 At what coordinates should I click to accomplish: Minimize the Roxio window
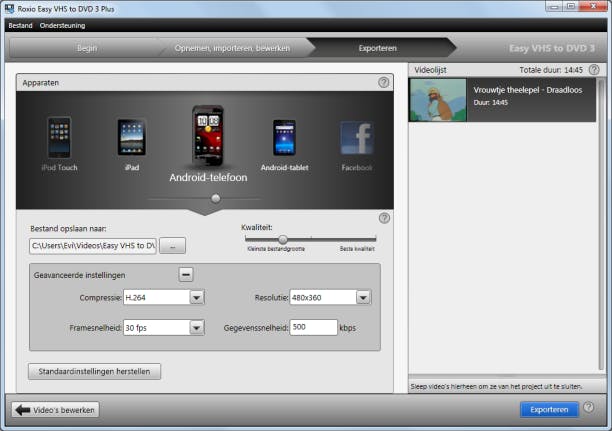(554, 6)
